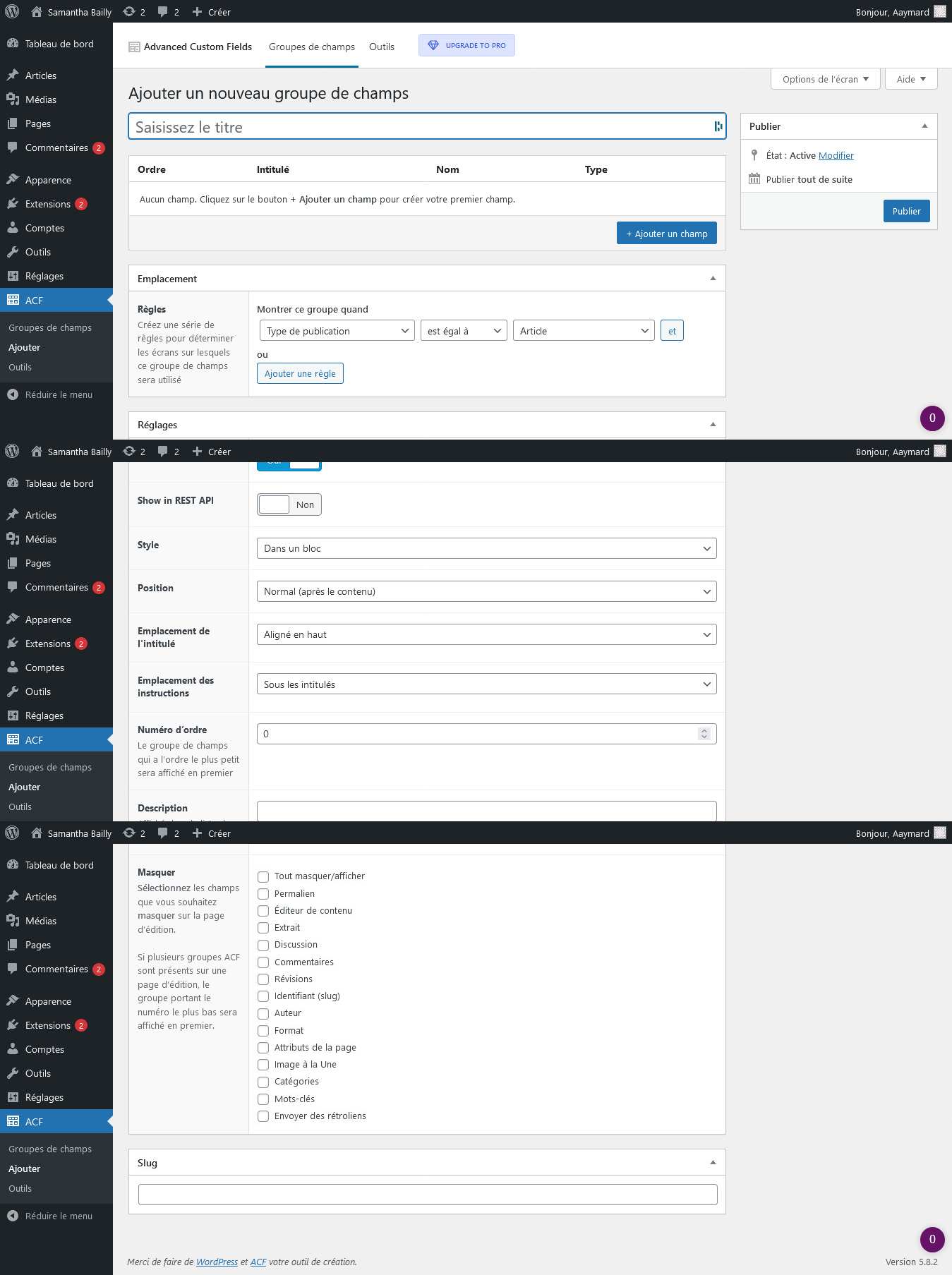Image resolution: width=952 pixels, height=1275 pixels.
Task: Toggle the Show in REST API switch
Action: click(289, 504)
